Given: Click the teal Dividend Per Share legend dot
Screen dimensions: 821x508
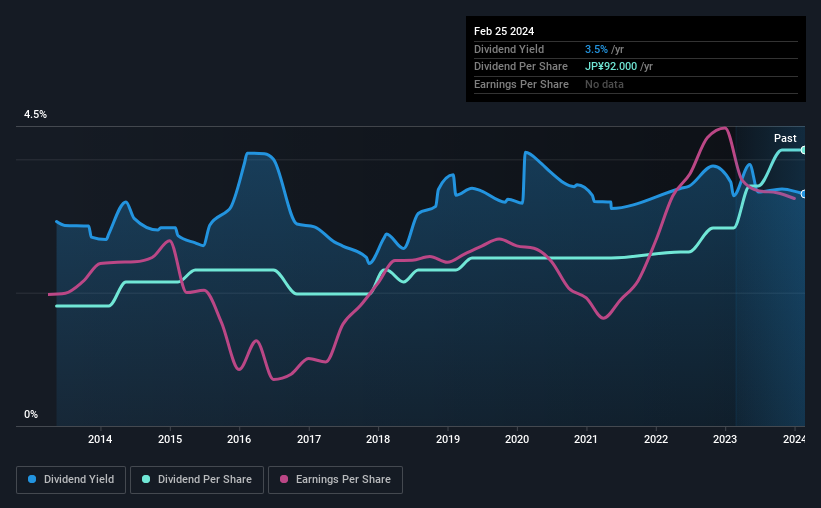Looking at the screenshot, I should (x=146, y=479).
